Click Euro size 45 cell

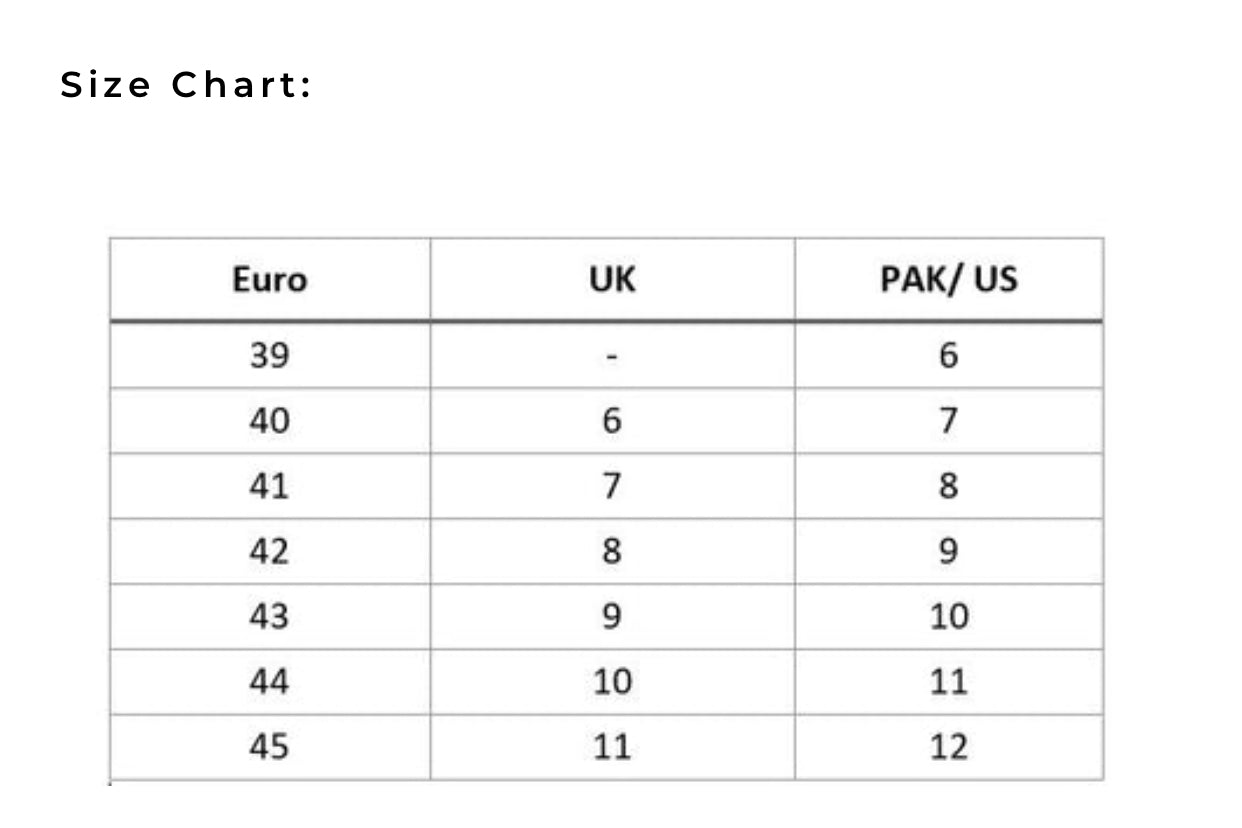[269, 747]
